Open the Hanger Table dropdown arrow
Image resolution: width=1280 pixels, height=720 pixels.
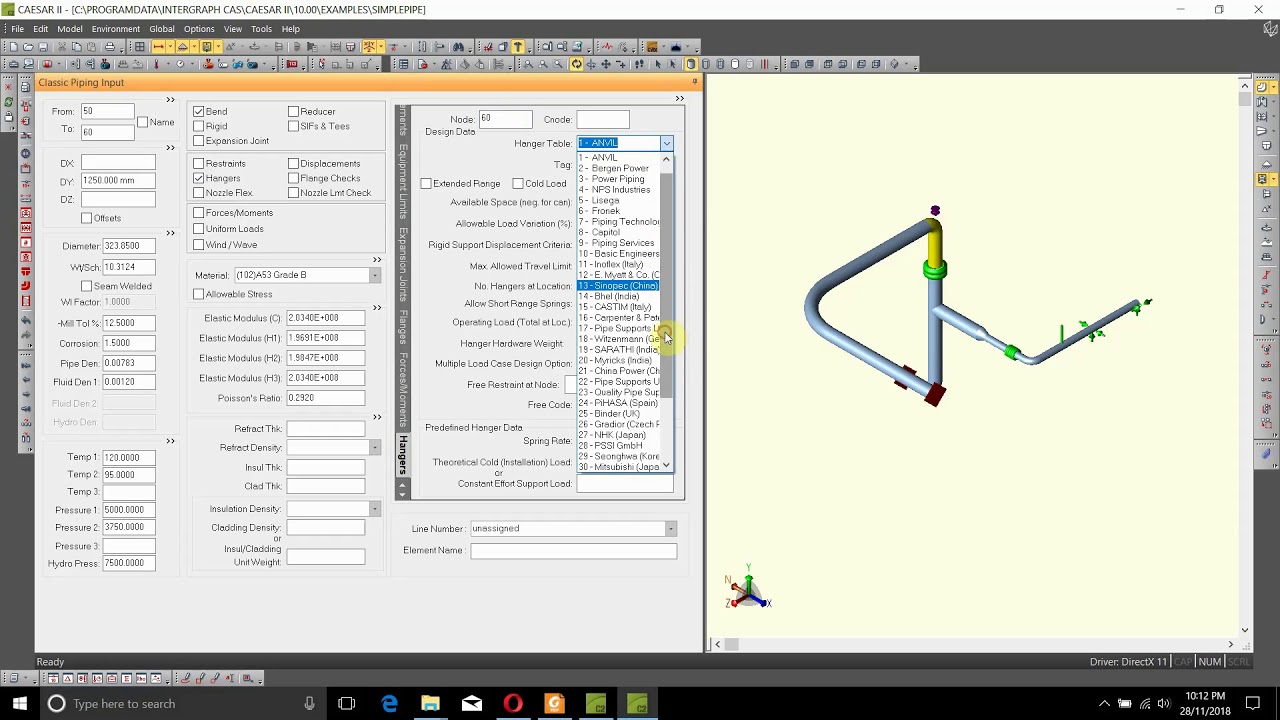[x=666, y=143]
